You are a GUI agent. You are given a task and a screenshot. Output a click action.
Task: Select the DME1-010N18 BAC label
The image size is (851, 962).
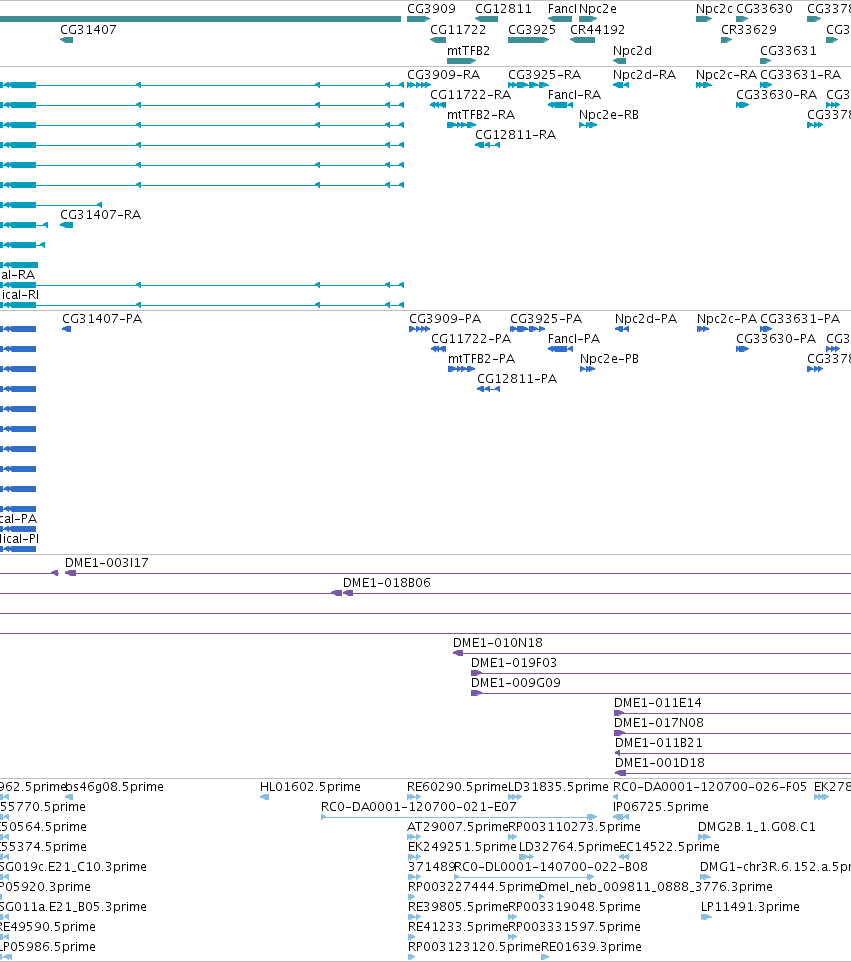498,643
